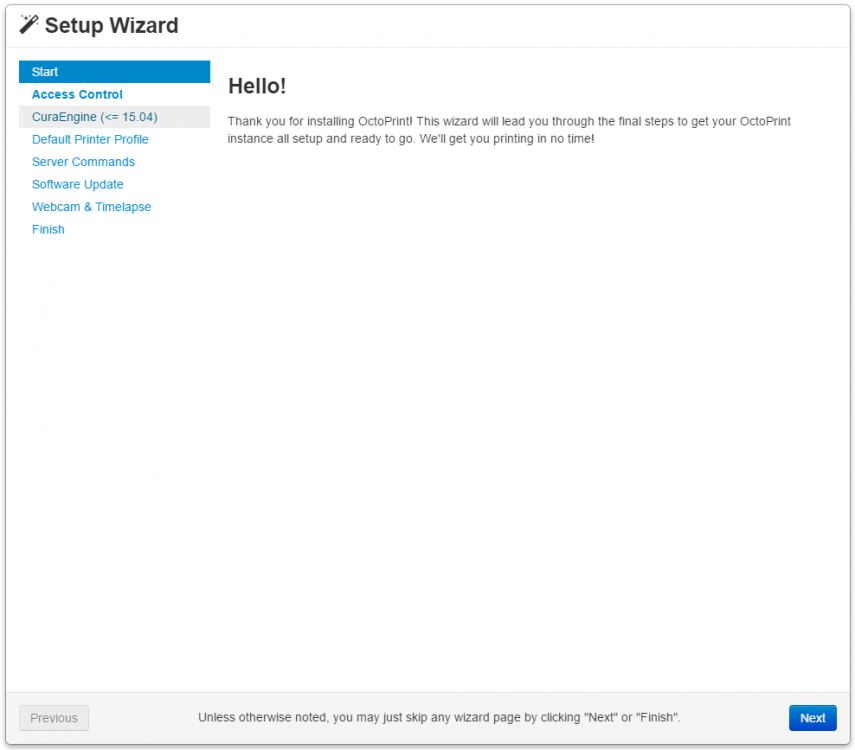This screenshot has height=750, width=855.
Task: Go to CuraEngine (<= 15.04) step
Action: pyautogui.click(x=115, y=117)
